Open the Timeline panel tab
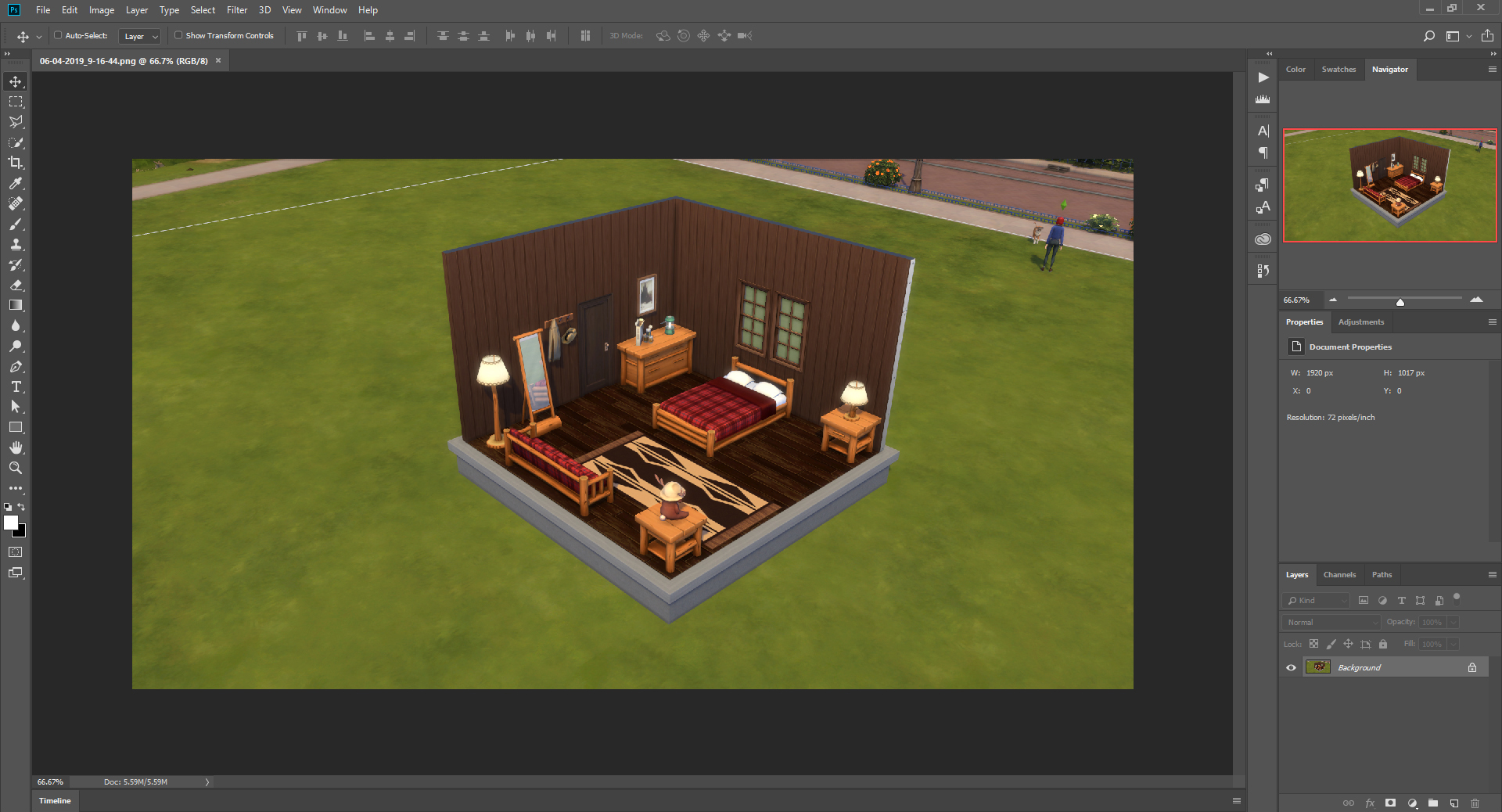Screen dimensions: 1502x812 55,800
